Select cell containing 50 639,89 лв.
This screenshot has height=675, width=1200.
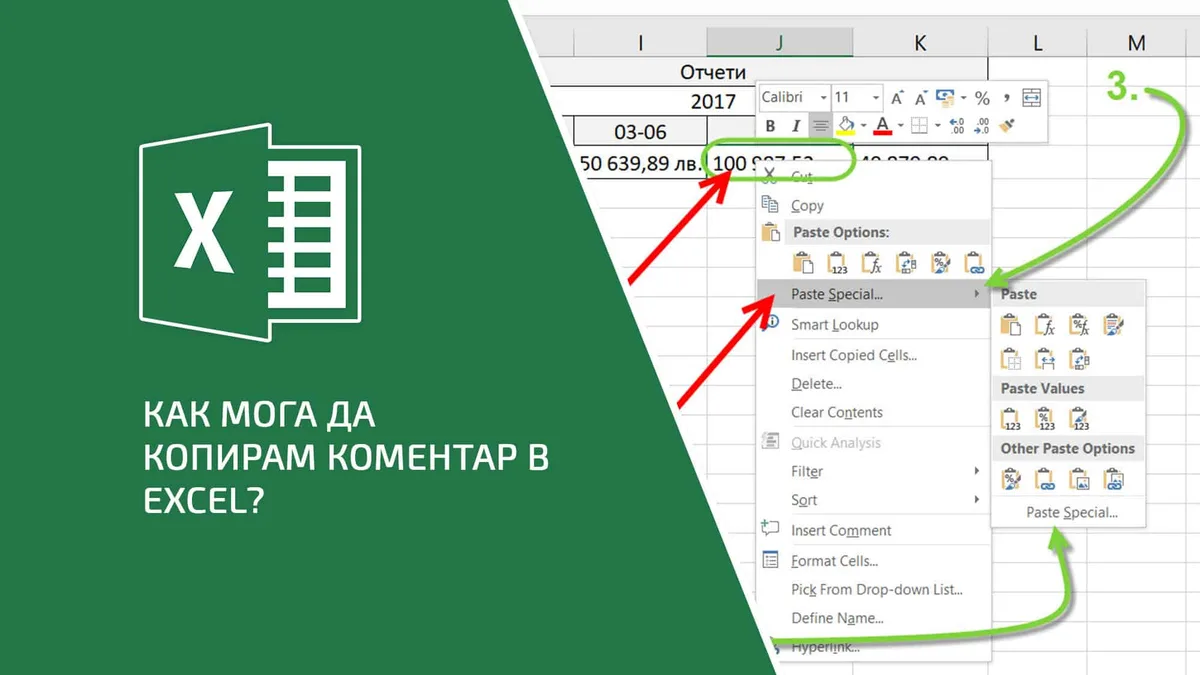coord(640,161)
